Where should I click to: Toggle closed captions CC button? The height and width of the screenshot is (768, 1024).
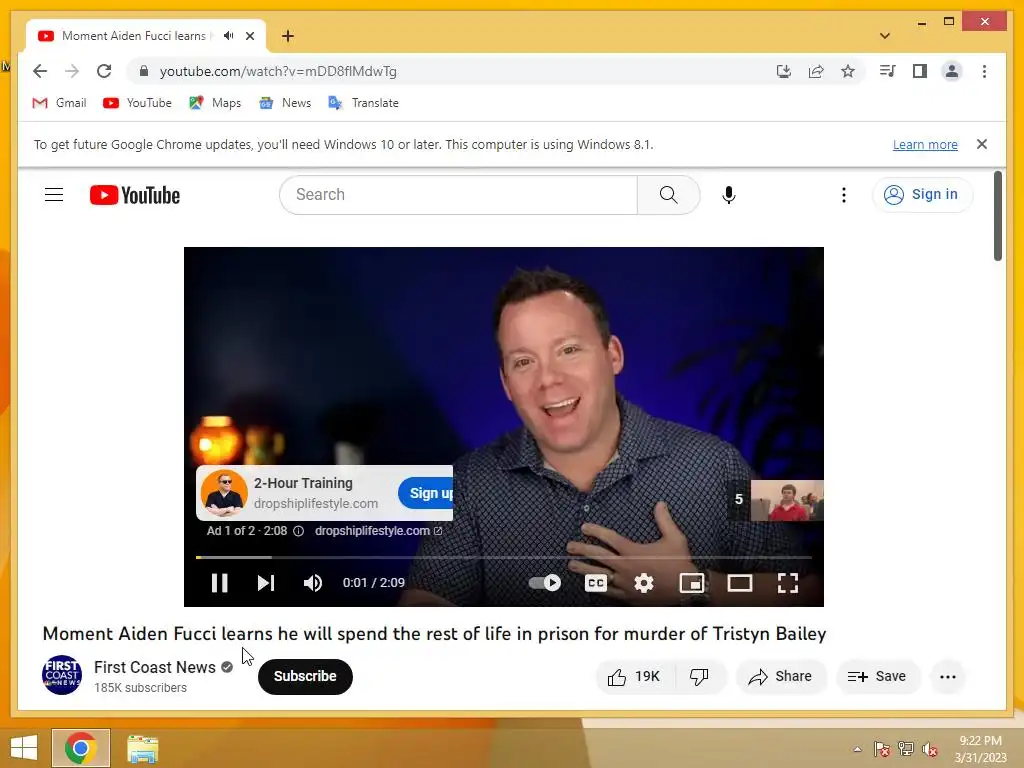coord(596,583)
